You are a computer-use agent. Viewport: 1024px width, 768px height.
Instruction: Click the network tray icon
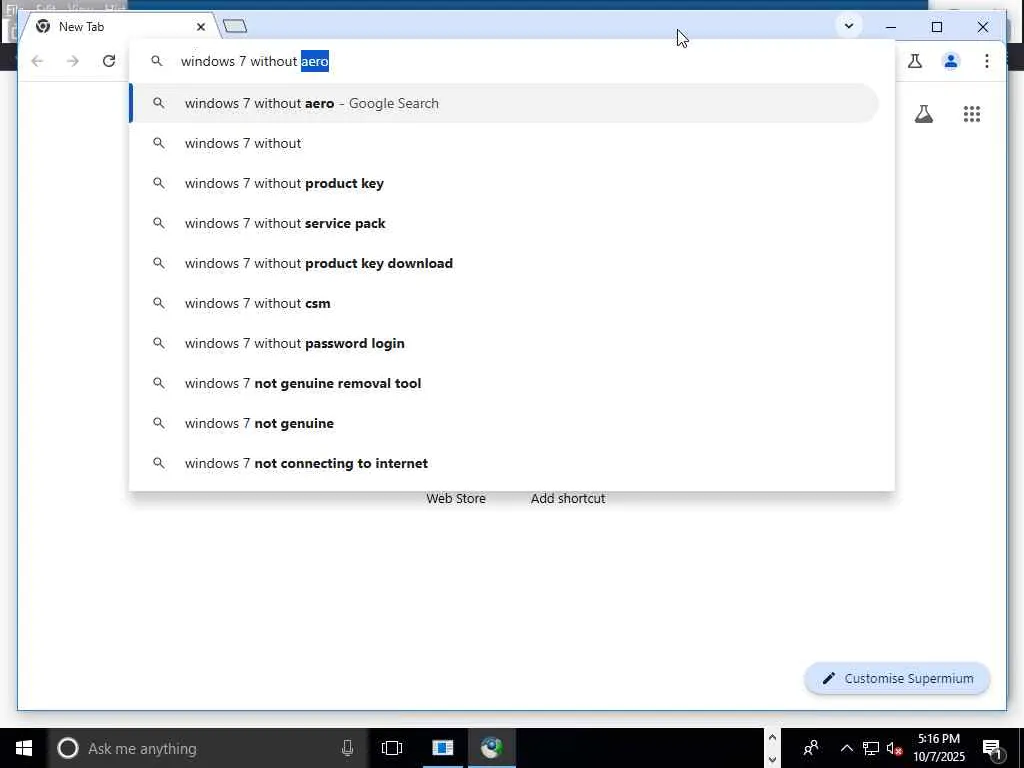[871, 748]
